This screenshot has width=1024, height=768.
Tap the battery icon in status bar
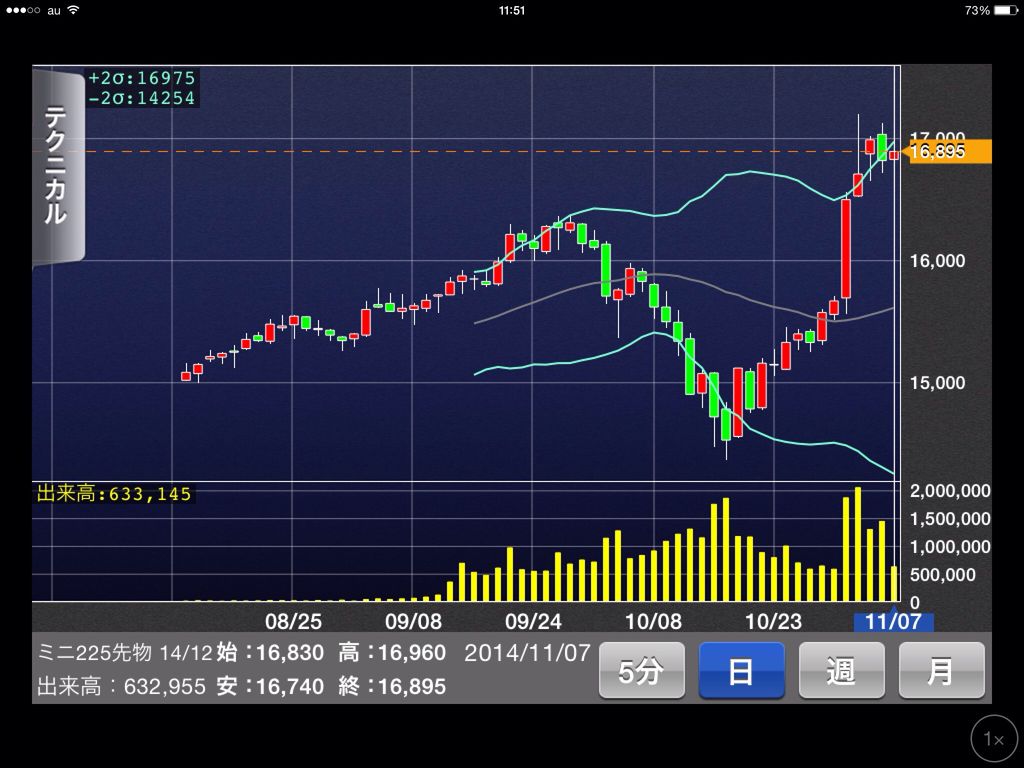point(1005,10)
